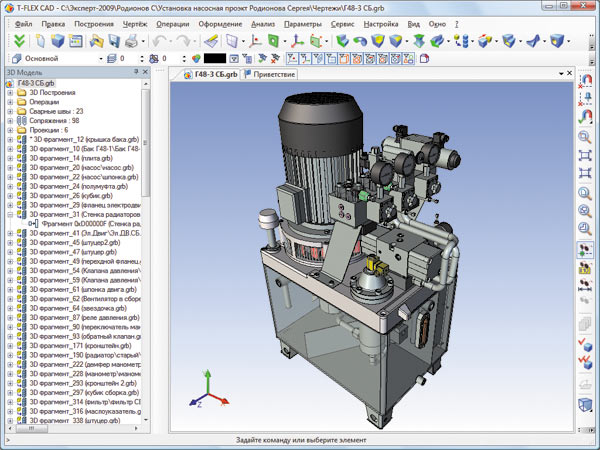Viewport: 600px width, 450px height.
Task: Close the 3D Модель panel
Action: coord(145,72)
